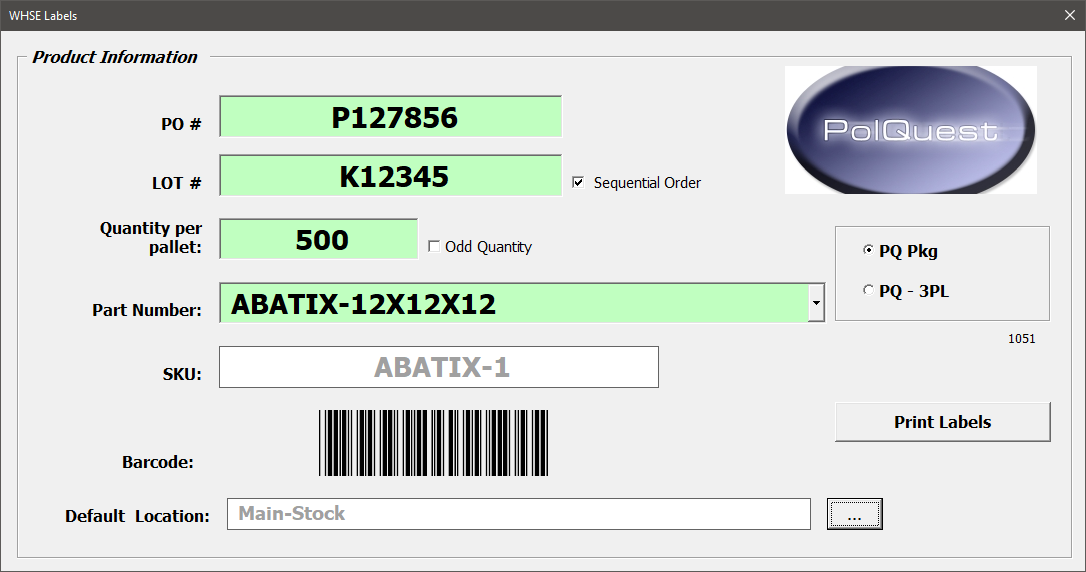The image size is (1086, 572).
Task: Enable the Sequential Order checkbox
Action: [578, 183]
